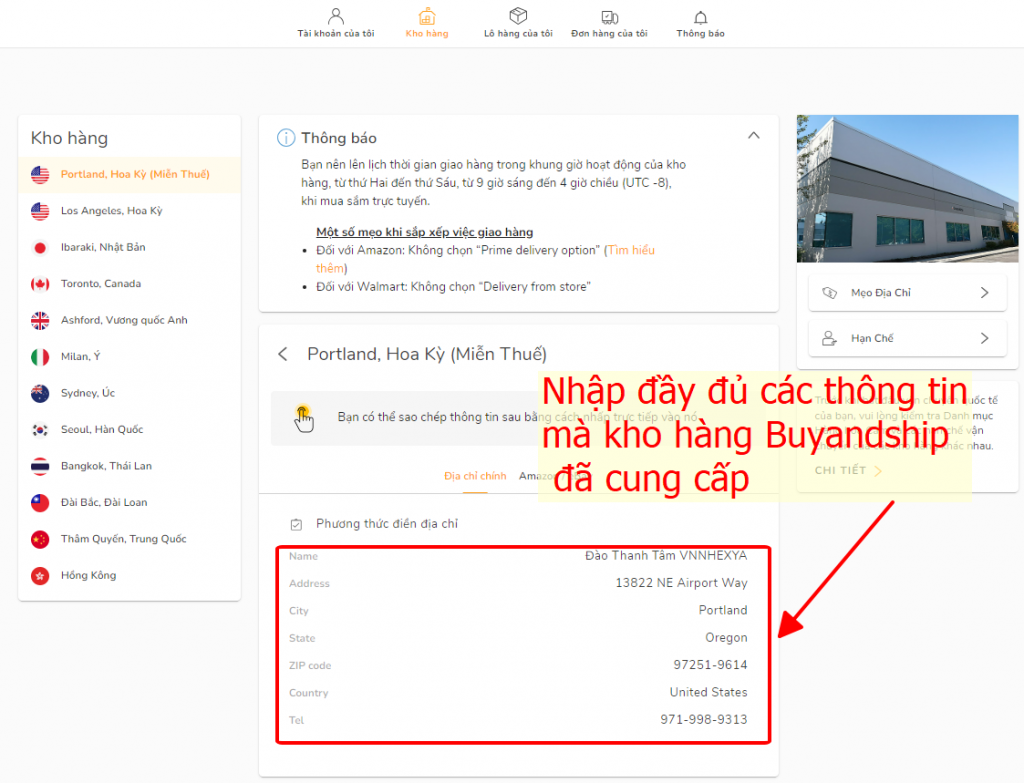Image resolution: width=1024 pixels, height=783 pixels.
Task: Select Kho hàng warehouse icon in top nav
Action: [x=427, y=16]
